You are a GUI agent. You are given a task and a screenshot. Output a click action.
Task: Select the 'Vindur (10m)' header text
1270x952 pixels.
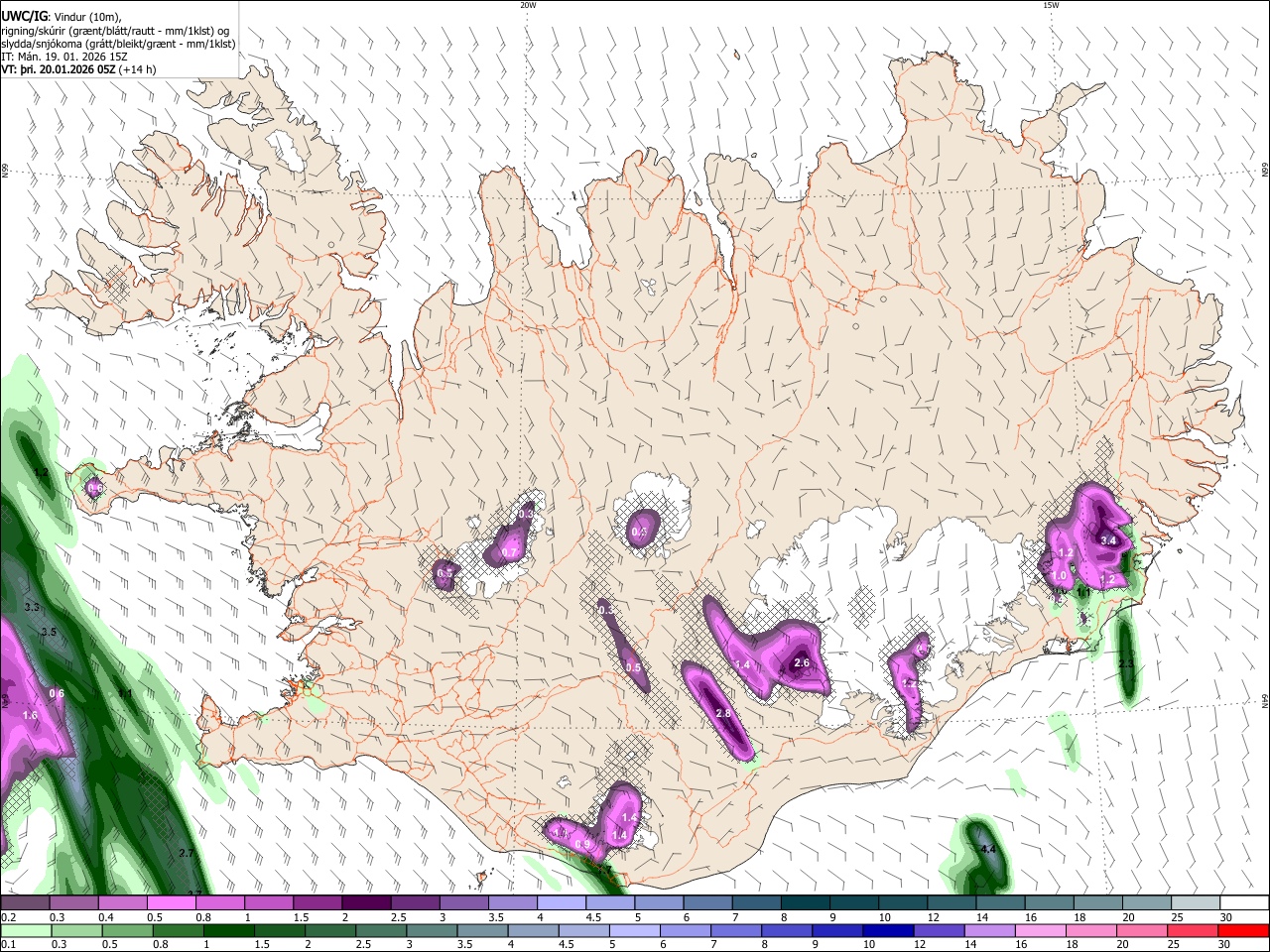coord(87,16)
